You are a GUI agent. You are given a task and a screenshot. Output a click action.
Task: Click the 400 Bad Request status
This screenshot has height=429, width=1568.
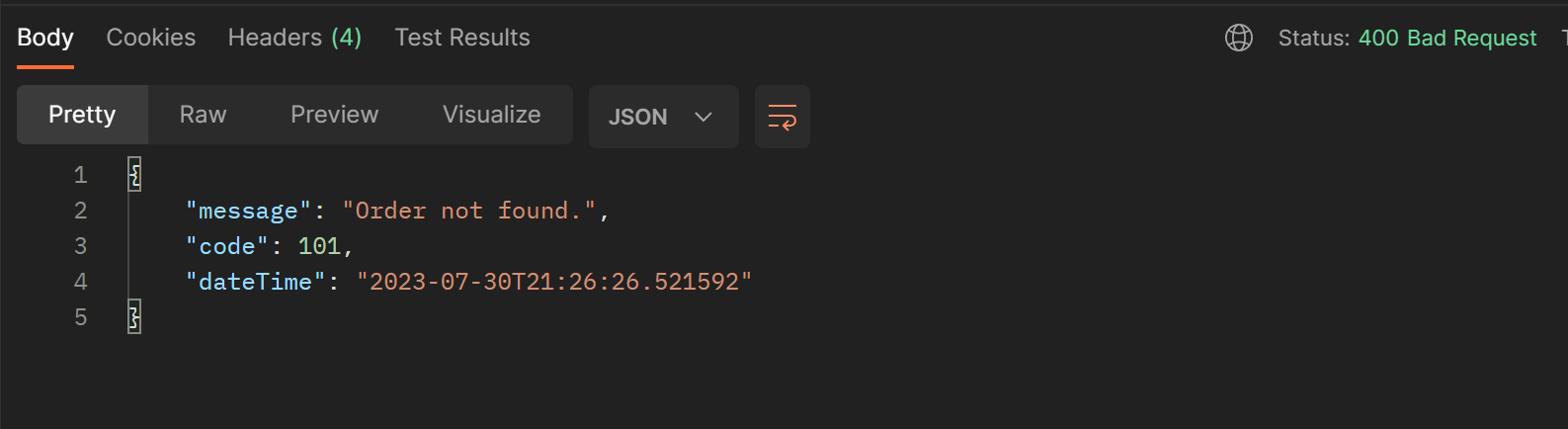pos(1447,38)
